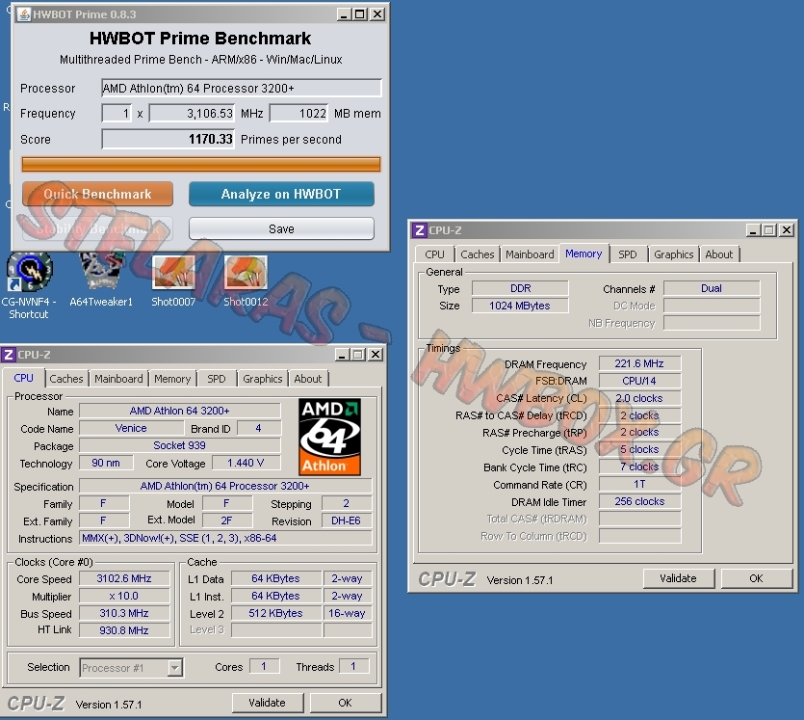Screen dimensions: 804x720
Task: Switch to SPD tab in Memory window
Action: [x=628, y=254]
